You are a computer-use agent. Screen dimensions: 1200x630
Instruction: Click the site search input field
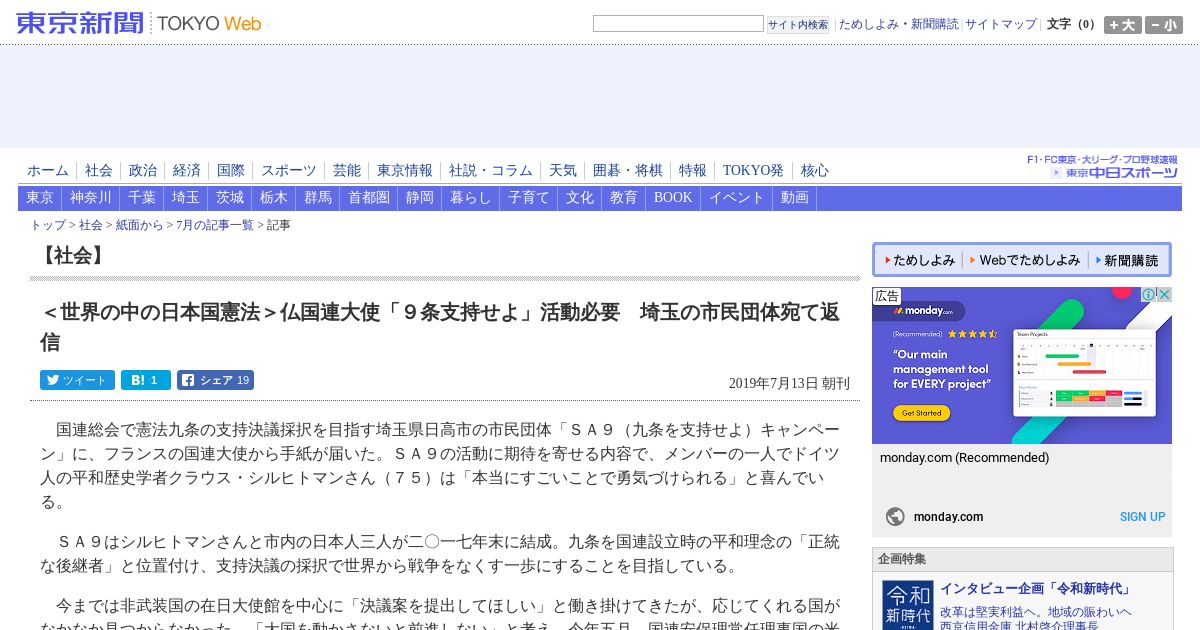point(678,24)
